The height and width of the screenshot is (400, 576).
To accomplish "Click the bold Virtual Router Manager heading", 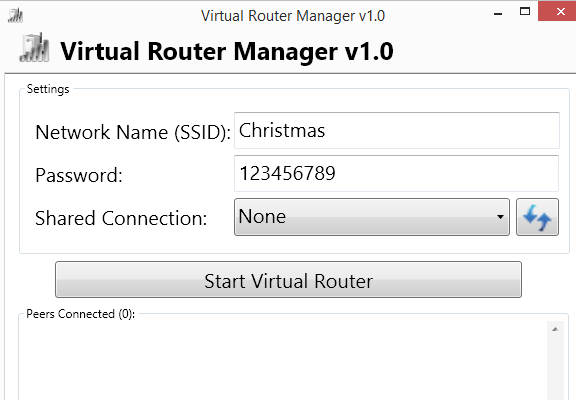I will 227,51.
